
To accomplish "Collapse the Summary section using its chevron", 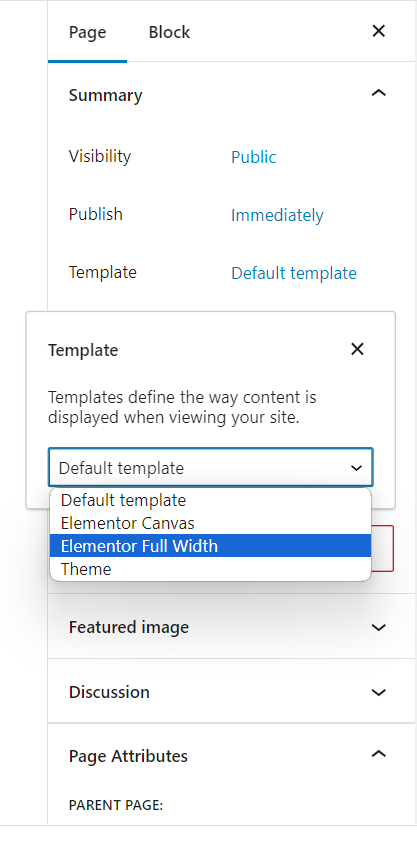I will click(x=379, y=93).
